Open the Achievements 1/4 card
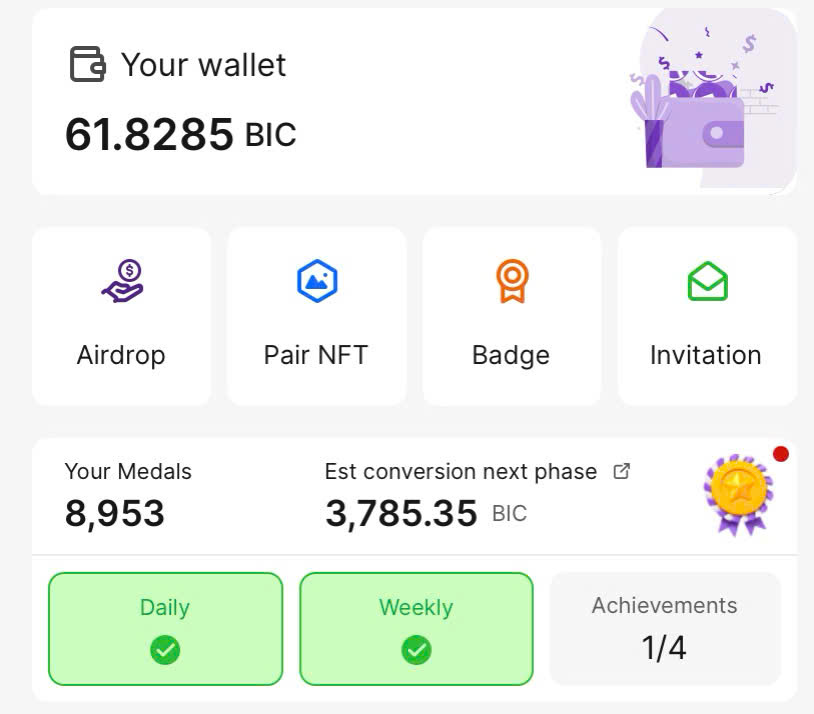The image size is (814, 714). [x=665, y=629]
